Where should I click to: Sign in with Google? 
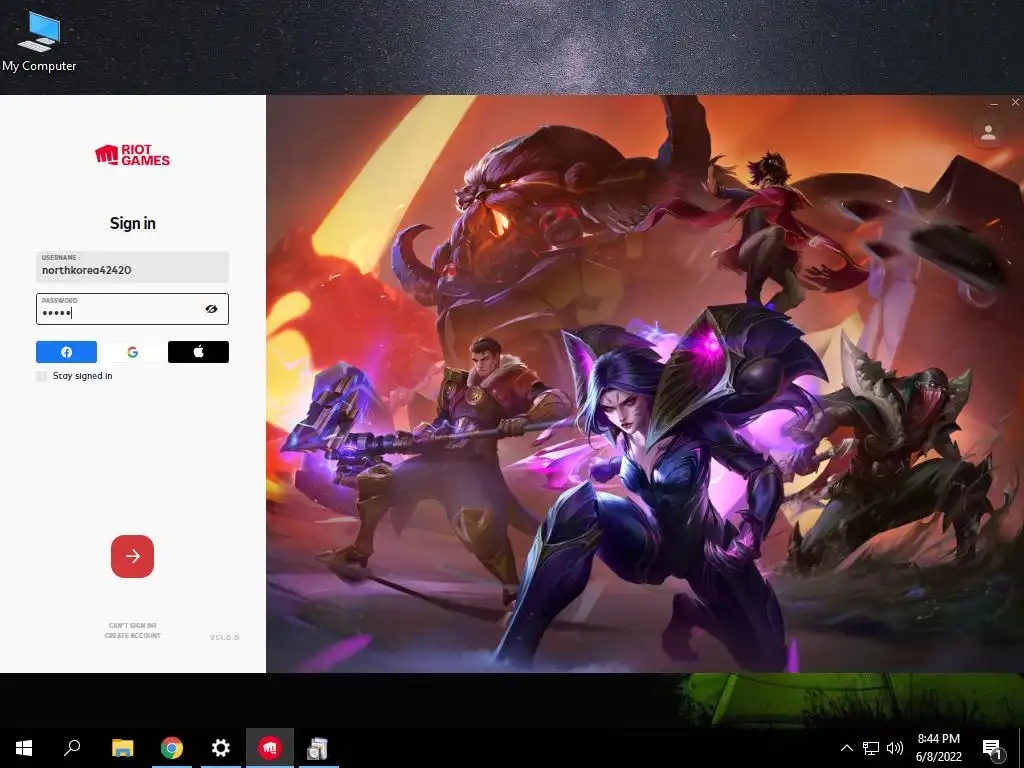tap(133, 352)
